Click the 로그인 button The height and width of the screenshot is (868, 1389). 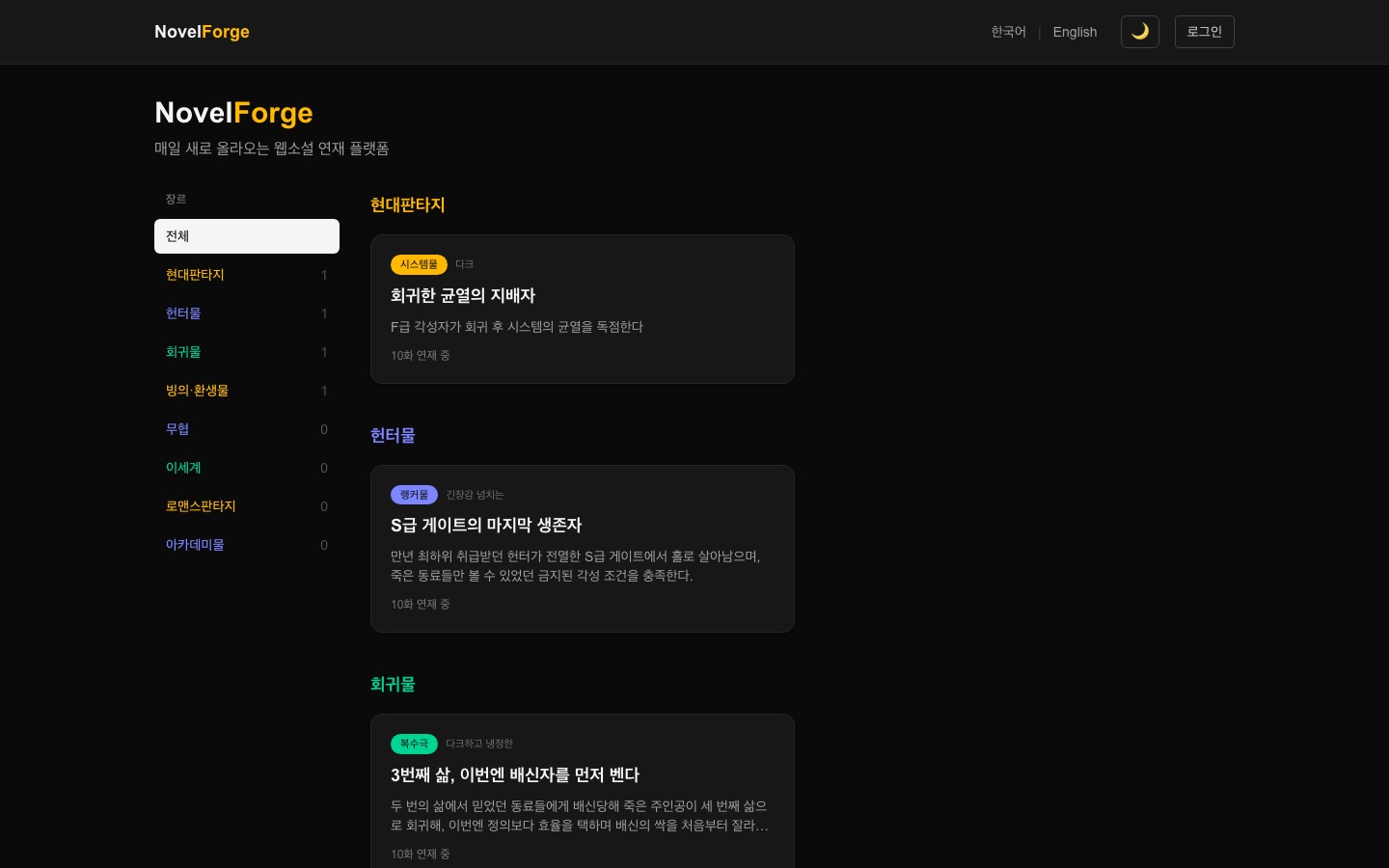[1204, 32]
